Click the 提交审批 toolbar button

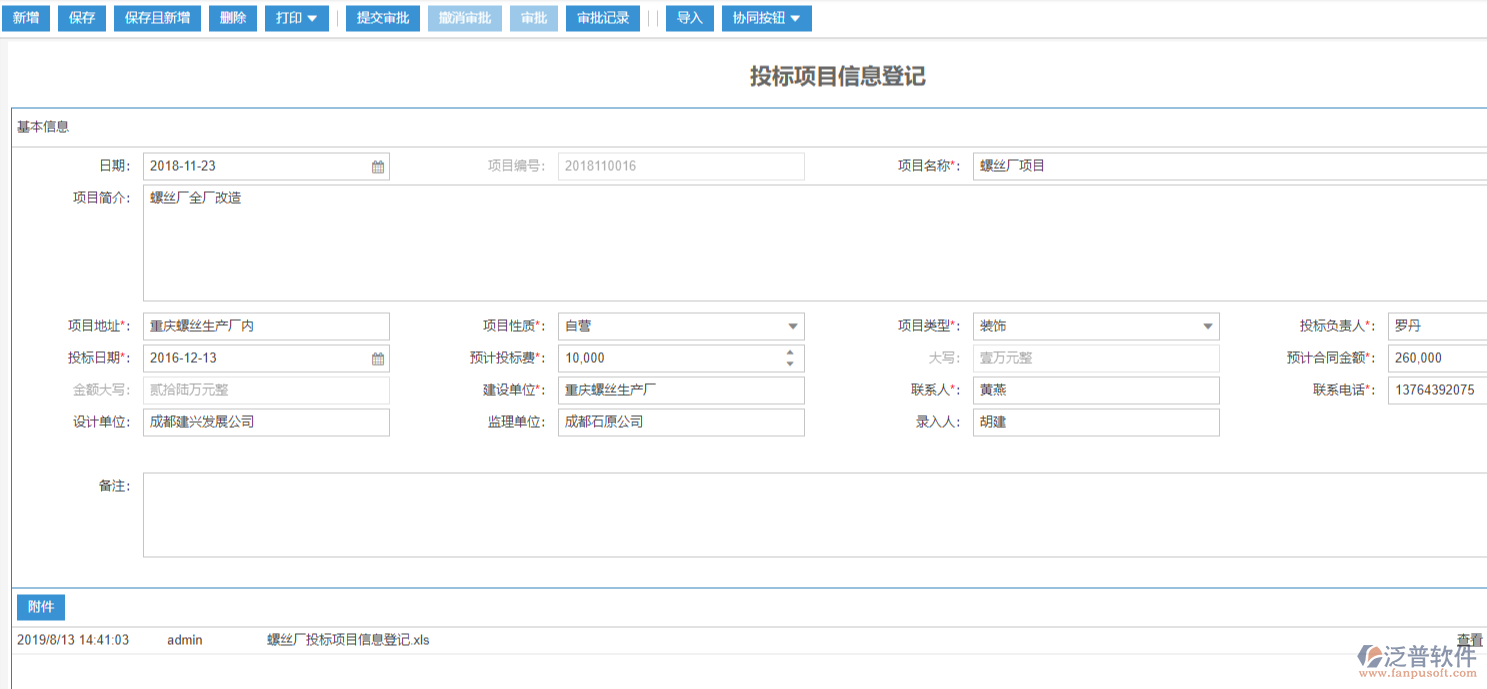tap(382, 17)
